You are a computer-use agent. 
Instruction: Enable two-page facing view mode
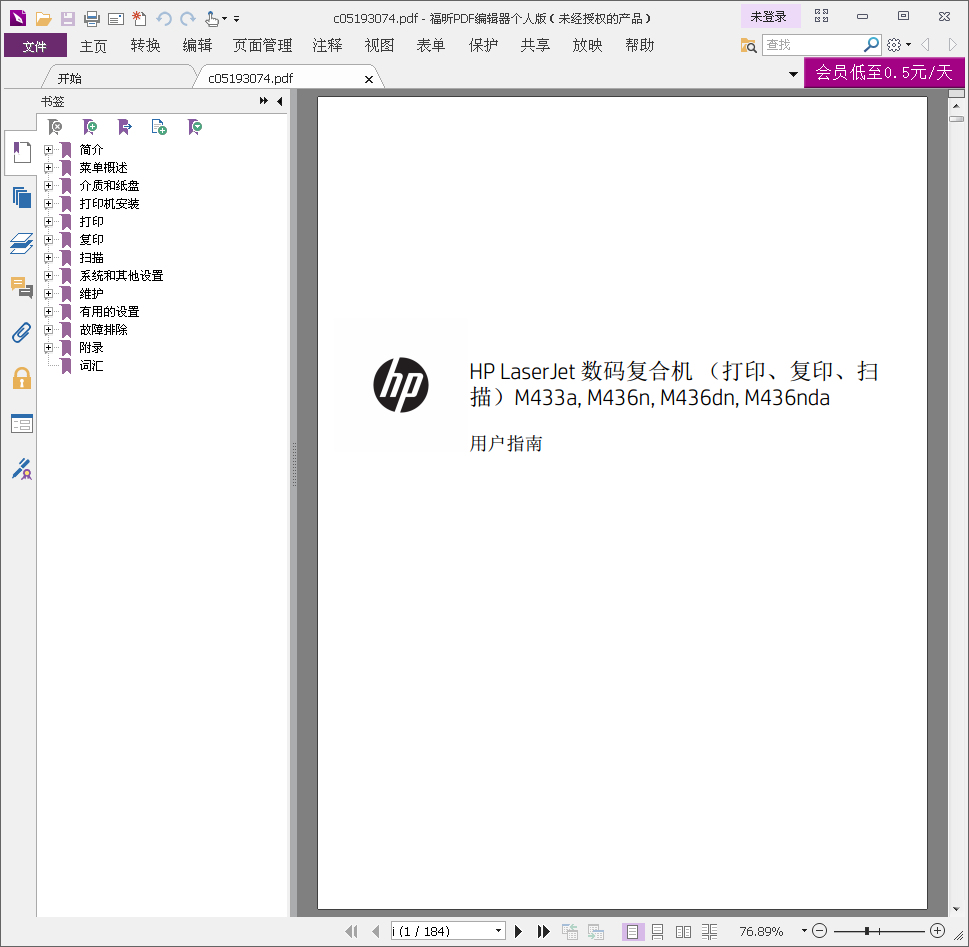pos(683,932)
